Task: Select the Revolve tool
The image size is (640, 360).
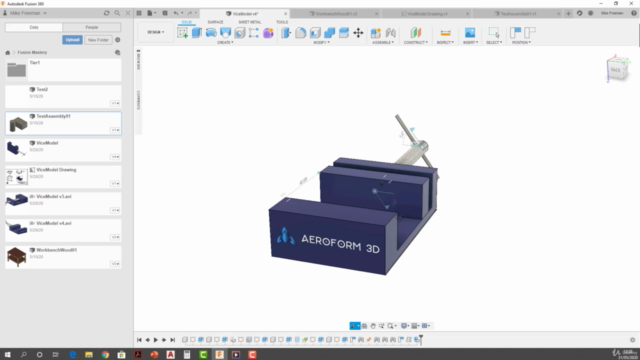Action: [x=211, y=33]
